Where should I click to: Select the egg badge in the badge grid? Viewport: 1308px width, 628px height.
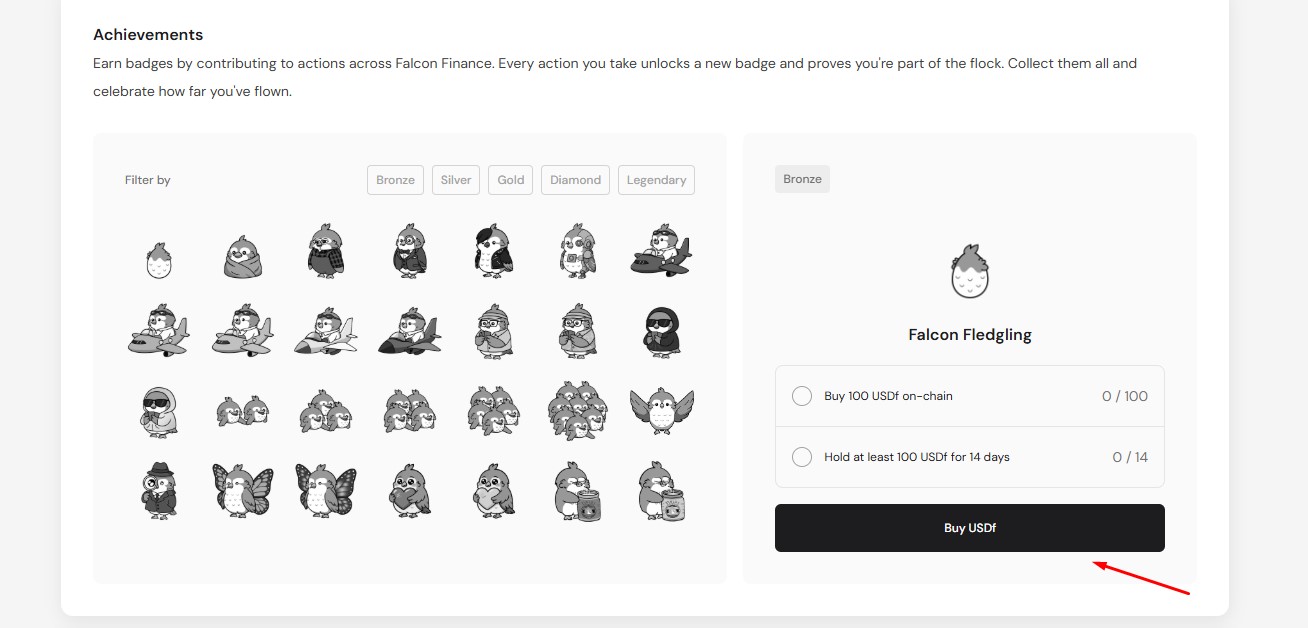159,258
